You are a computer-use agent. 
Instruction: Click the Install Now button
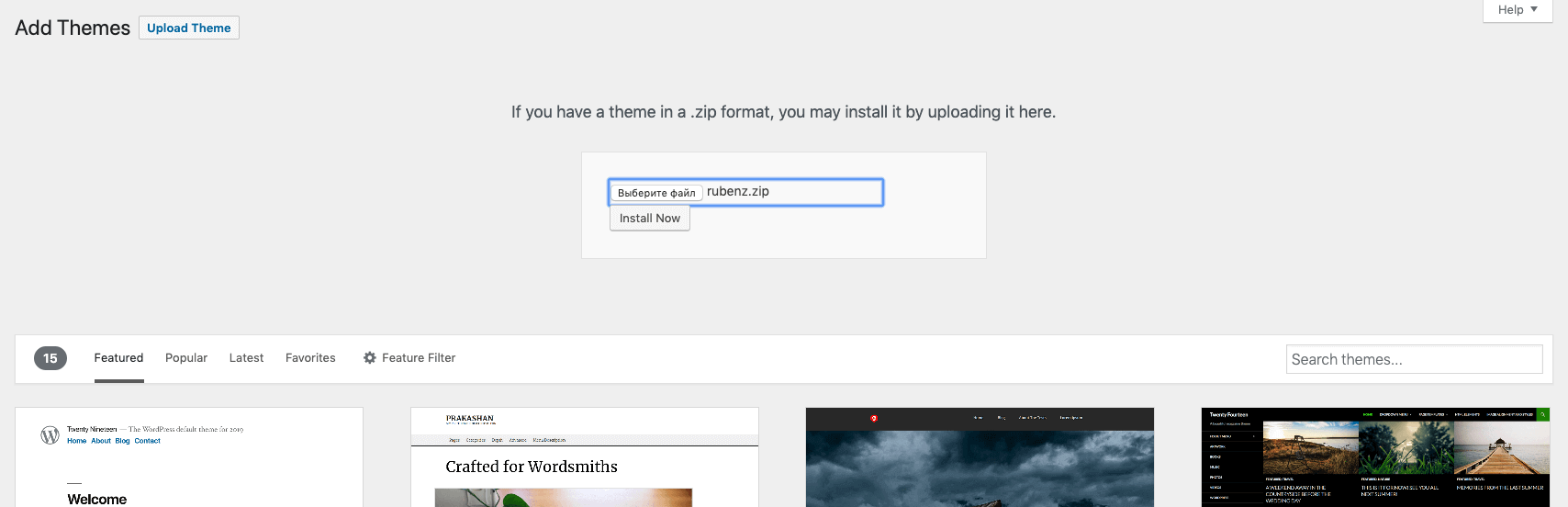click(x=650, y=219)
